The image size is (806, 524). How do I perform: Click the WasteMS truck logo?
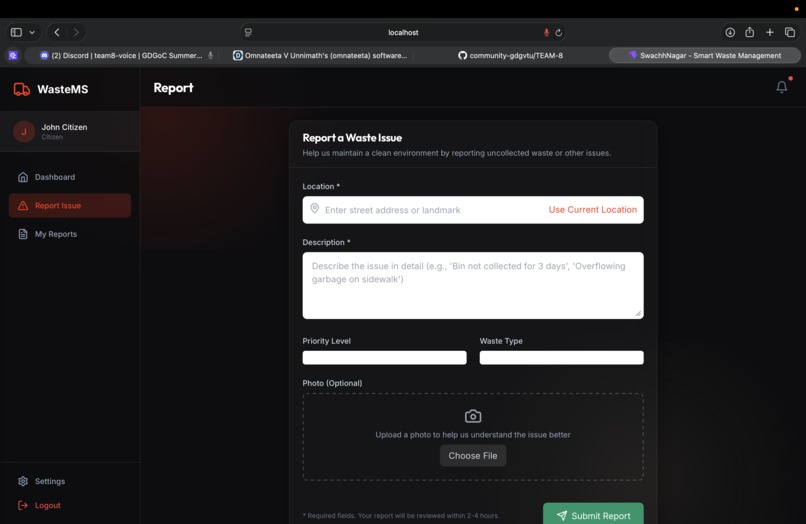point(22,89)
